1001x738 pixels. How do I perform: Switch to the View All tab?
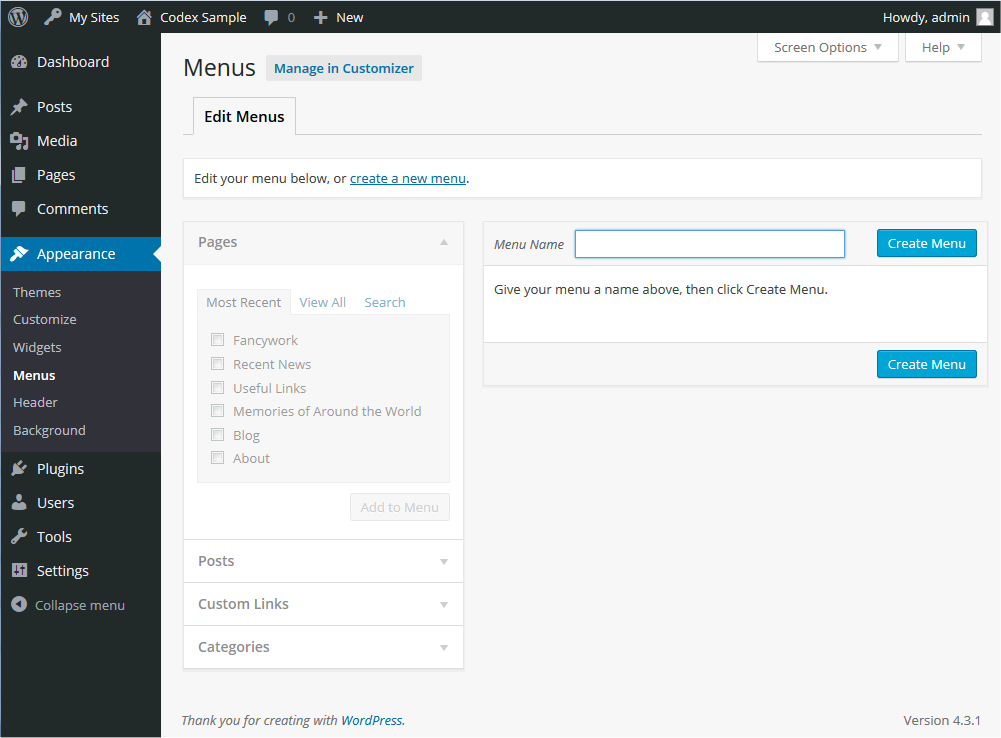click(322, 301)
